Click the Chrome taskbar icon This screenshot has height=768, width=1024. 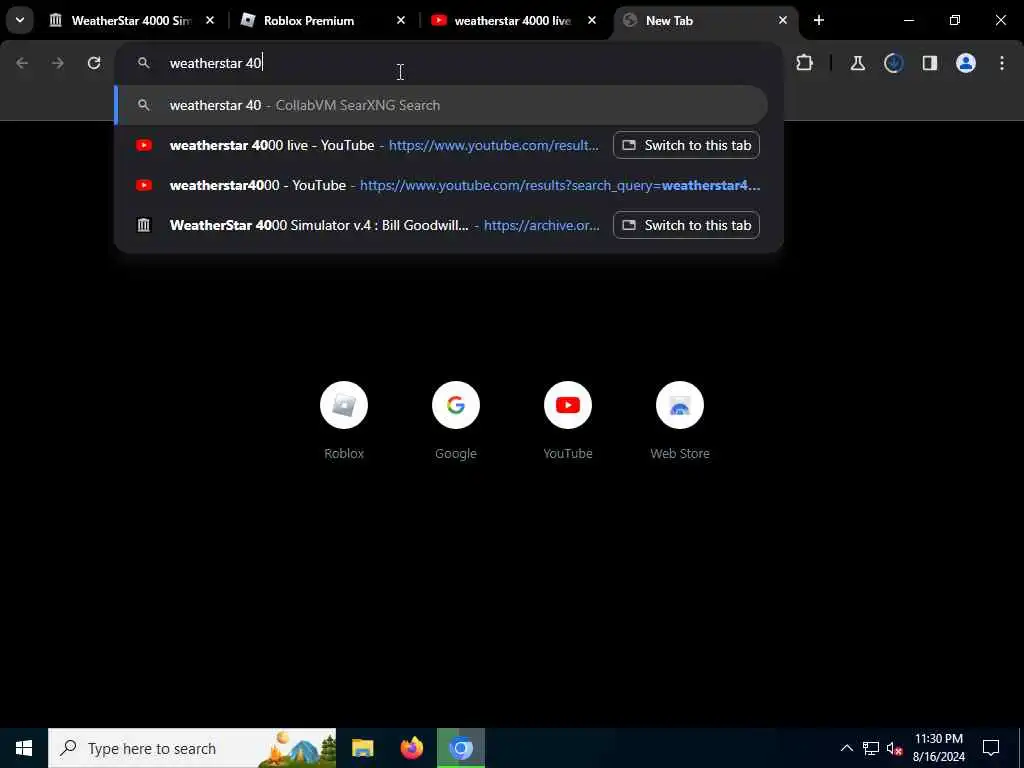(461, 748)
